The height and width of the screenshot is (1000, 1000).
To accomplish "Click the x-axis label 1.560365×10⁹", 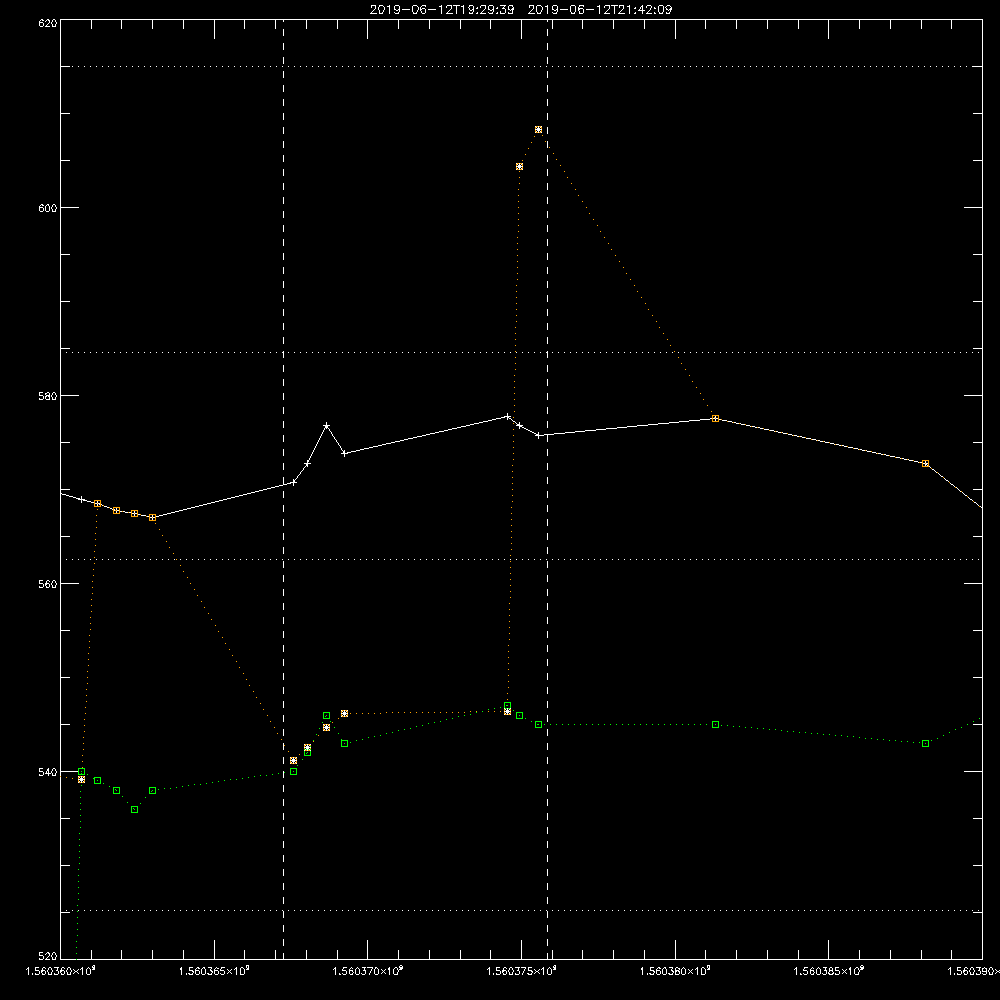I will coord(214,971).
